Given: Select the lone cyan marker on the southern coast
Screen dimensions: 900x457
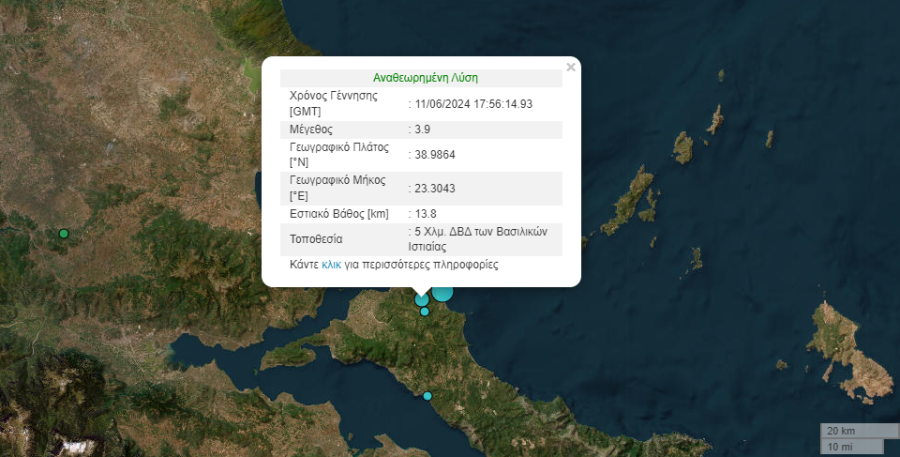Looking at the screenshot, I should click(428, 396).
